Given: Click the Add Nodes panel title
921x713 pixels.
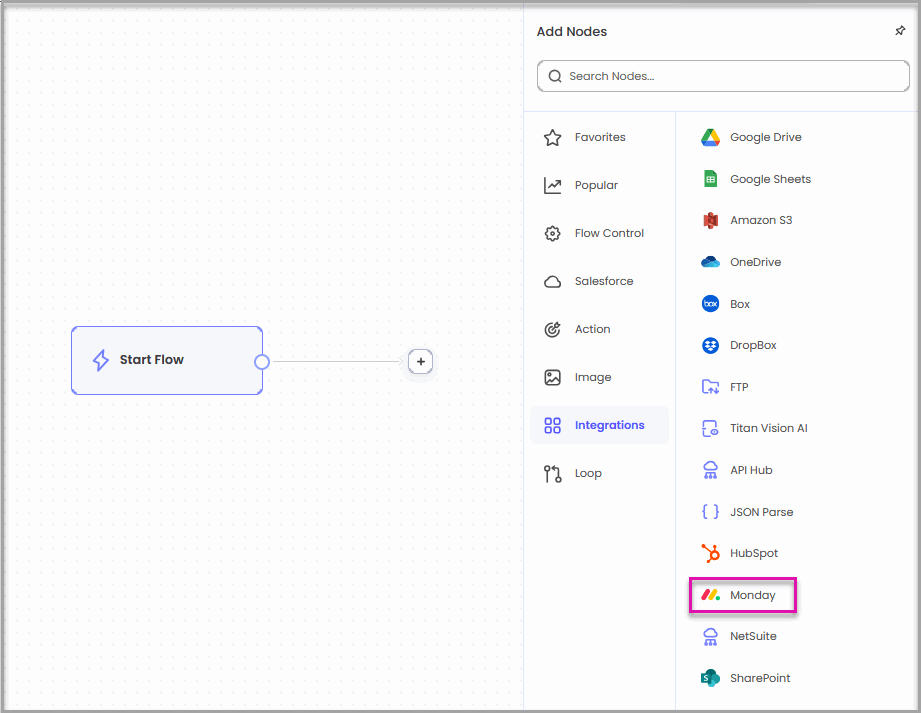Looking at the screenshot, I should (x=572, y=32).
